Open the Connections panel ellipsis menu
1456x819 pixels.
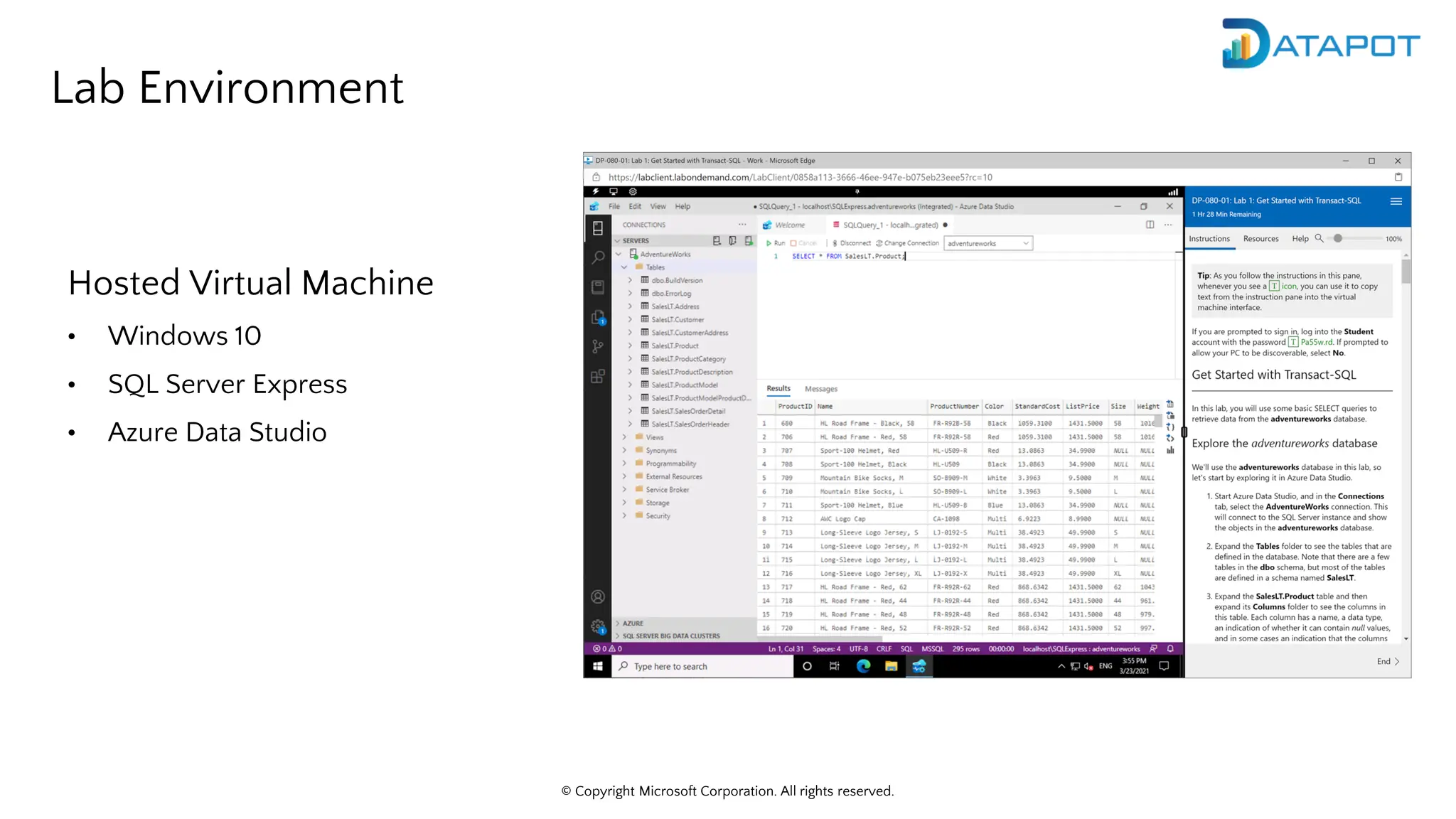coord(742,225)
